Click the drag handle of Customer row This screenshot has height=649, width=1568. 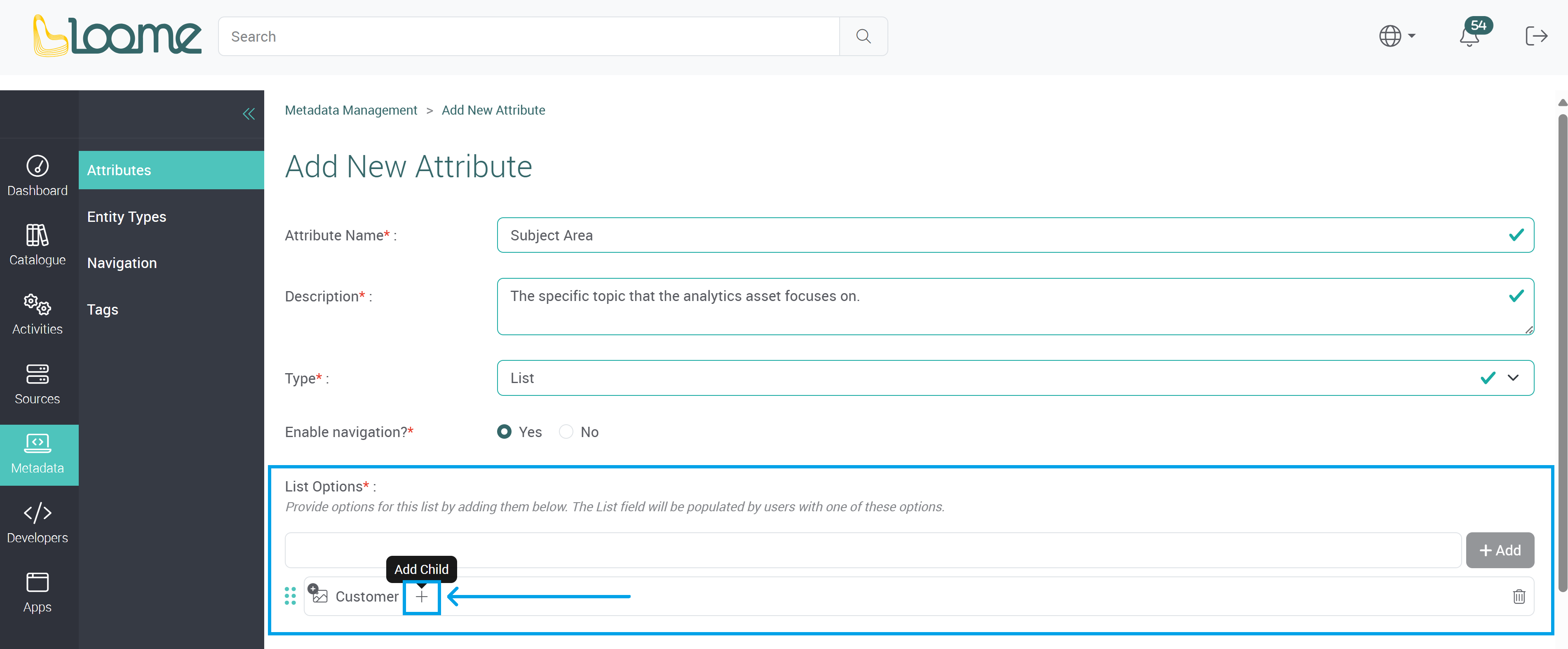coord(290,596)
